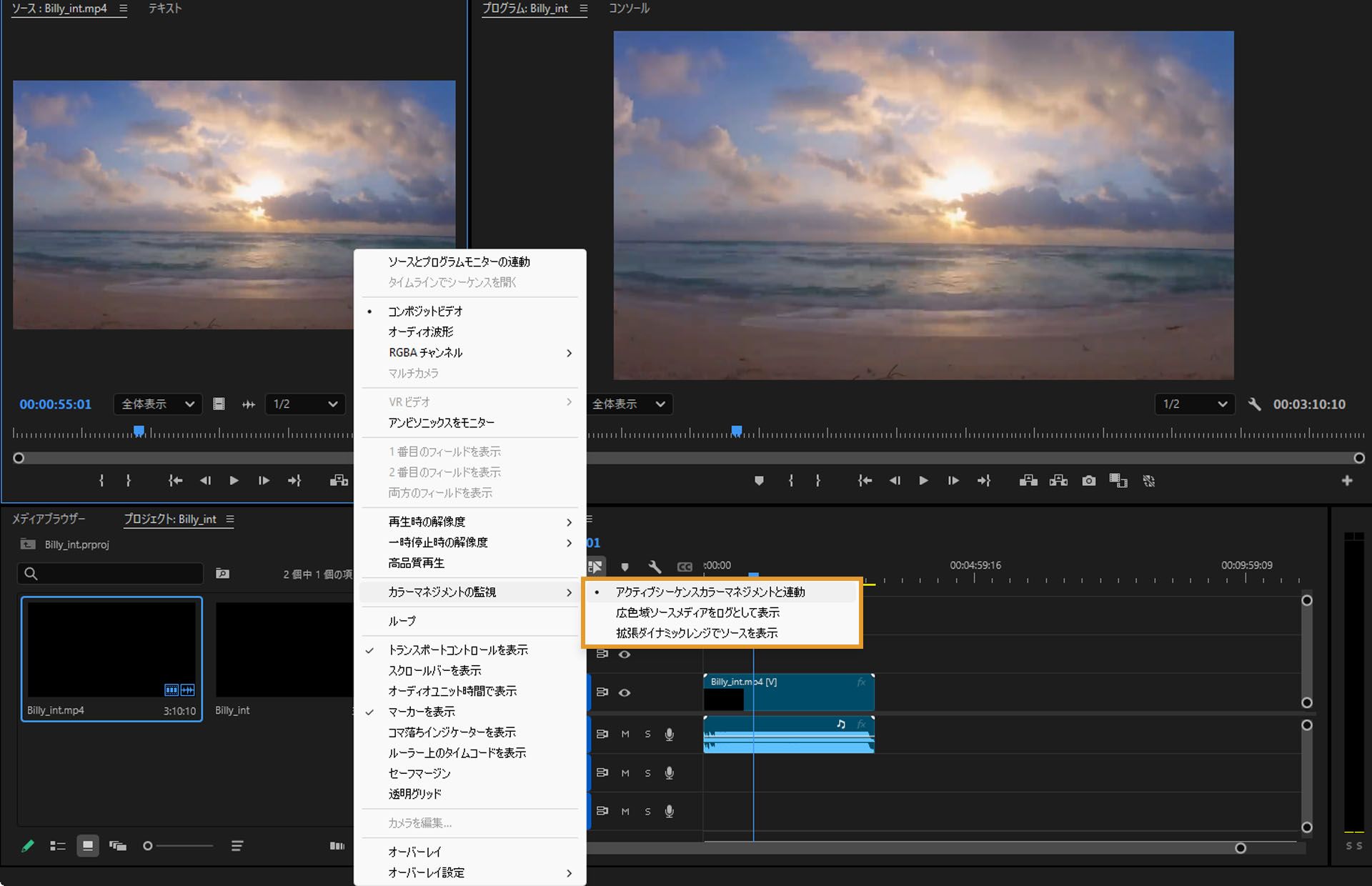
Task: Click the microphone icon on track A2
Action: point(670,772)
